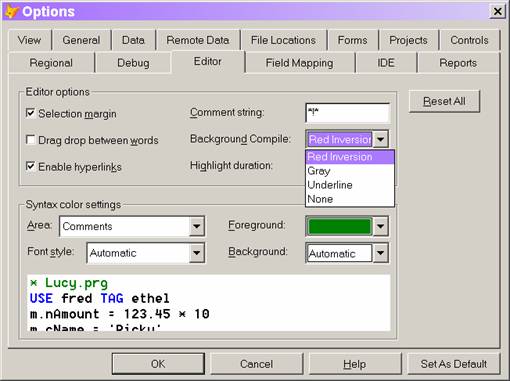Open the Foreground color dropdown arrow
The width and height of the screenshot is (510, 381).
[380, 226]
